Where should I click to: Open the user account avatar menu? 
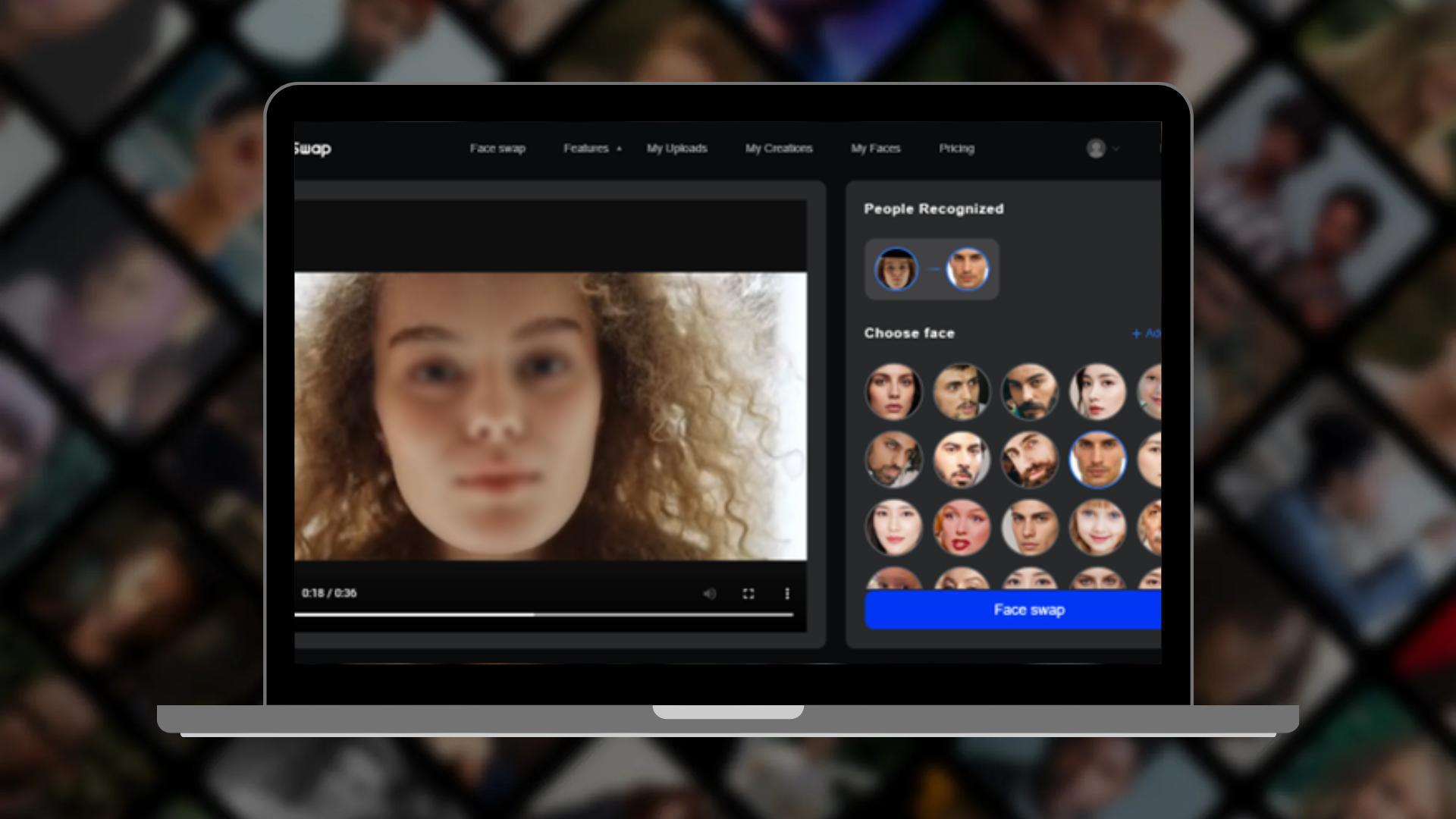point(1097,149)
